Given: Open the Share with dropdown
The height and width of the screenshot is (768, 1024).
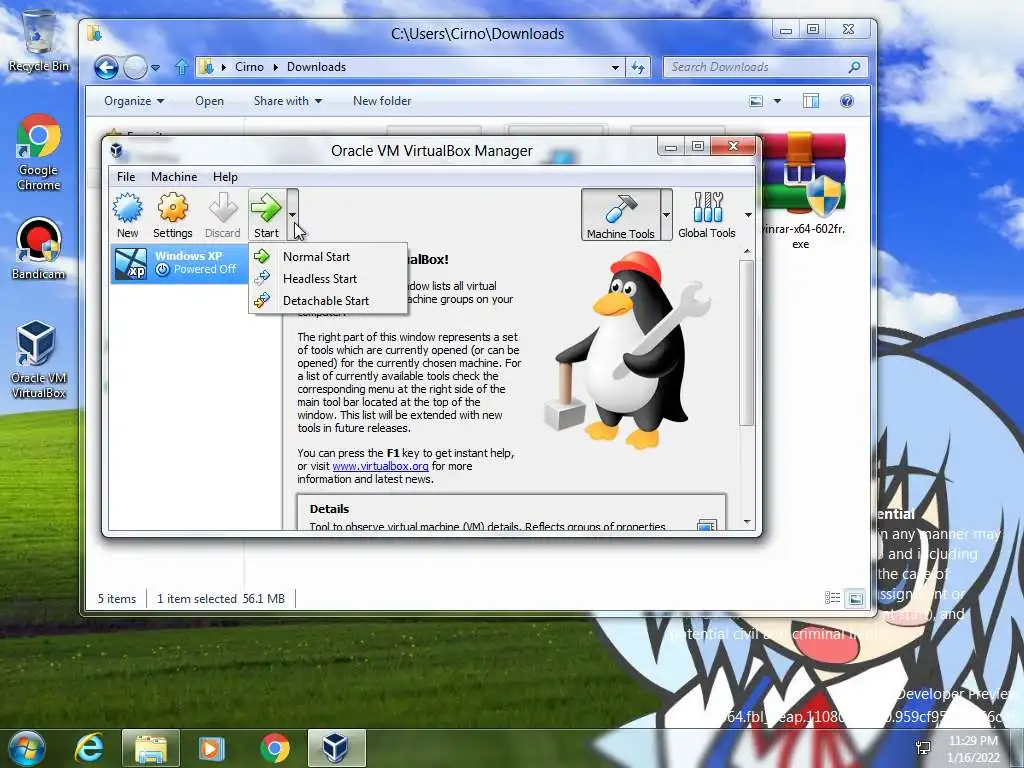Looking at the screenshot, I should pyautogui.click(x=288, y=101).
